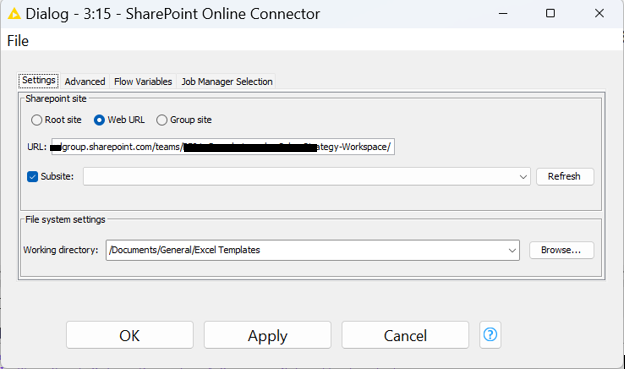
Task: Confirm with the OK button
Action: coord(130,335)
